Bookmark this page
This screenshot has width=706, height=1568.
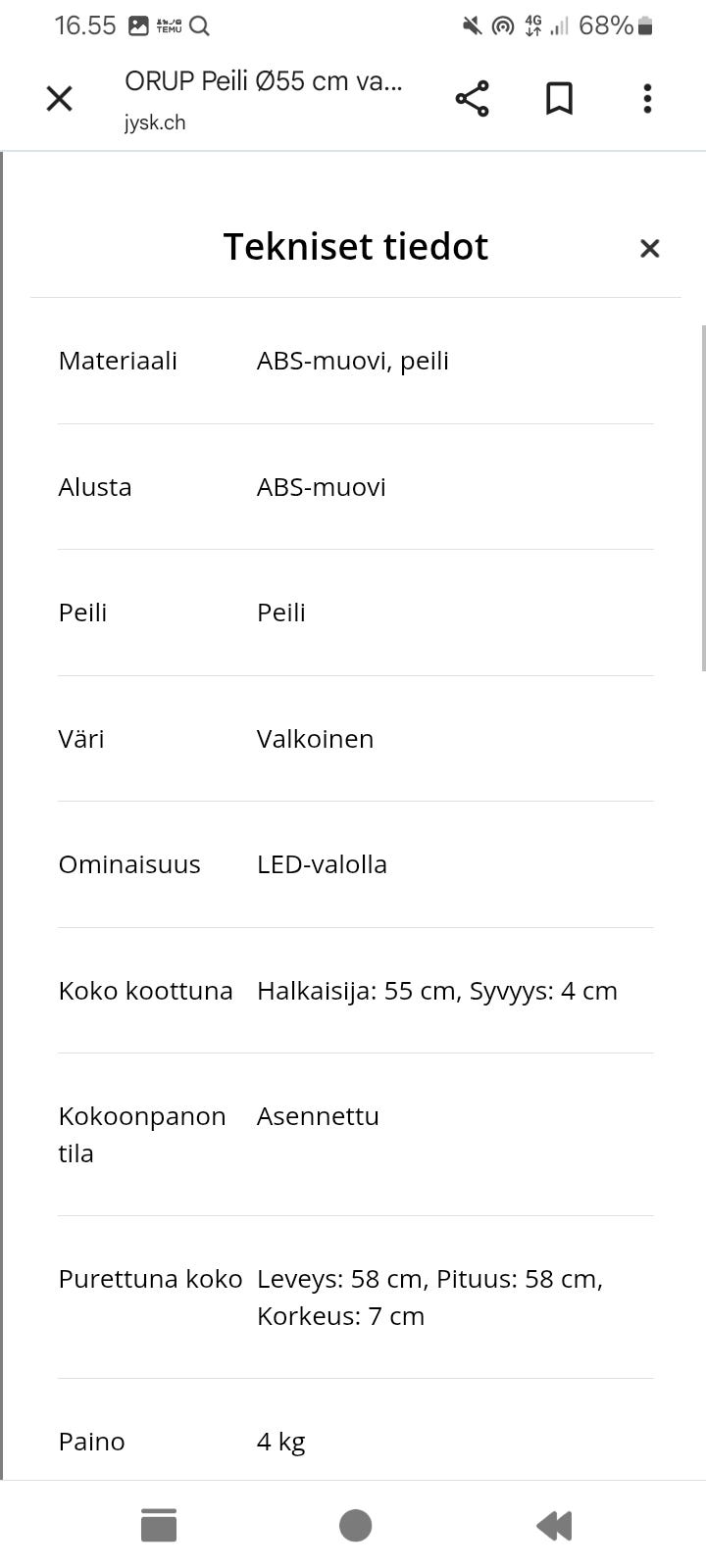559,98
